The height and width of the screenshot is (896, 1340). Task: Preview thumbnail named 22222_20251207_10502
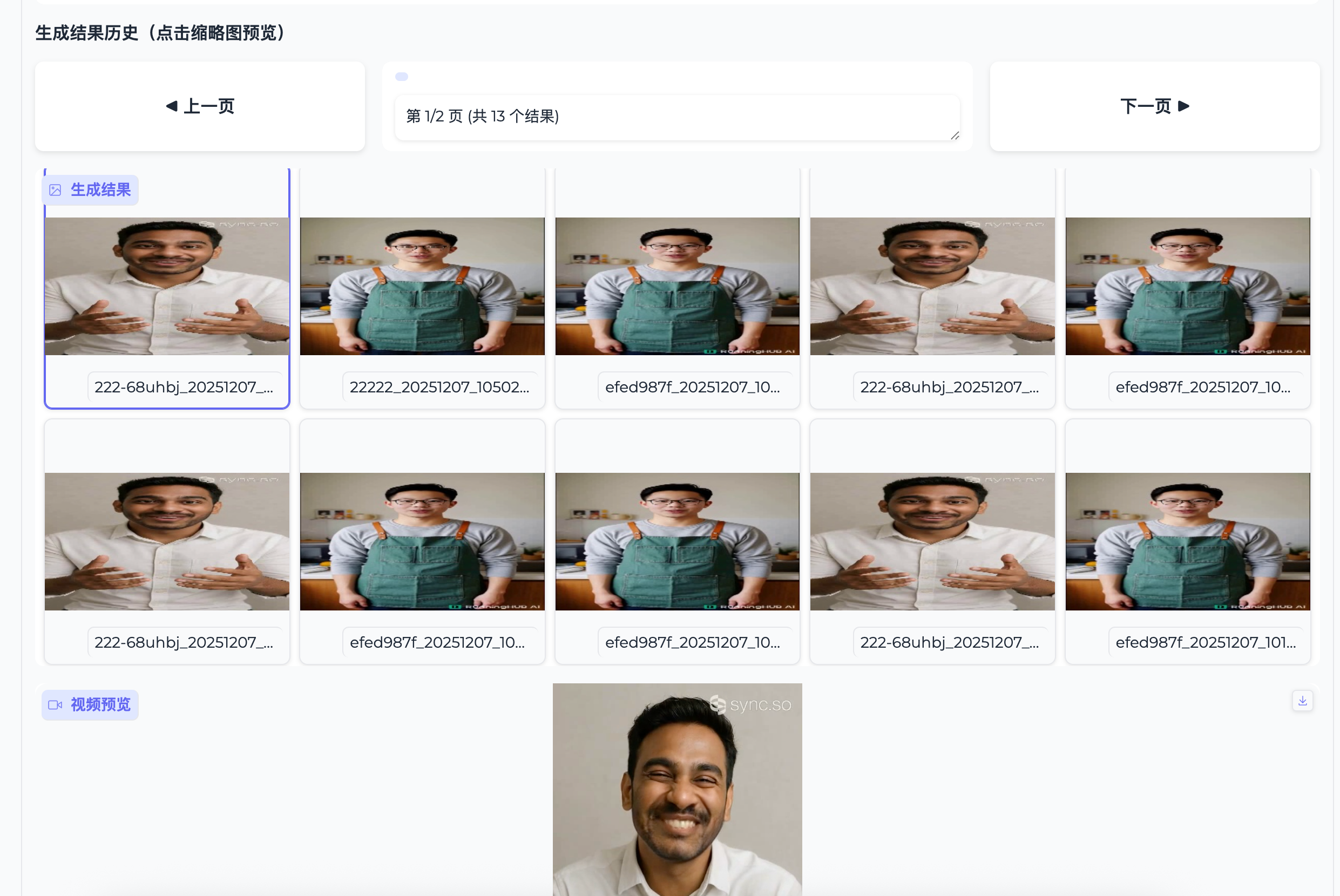coord(422,286)
